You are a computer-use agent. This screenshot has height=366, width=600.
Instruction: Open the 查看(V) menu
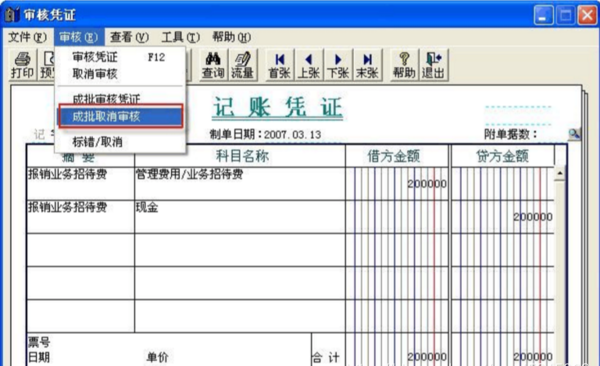pyautogui.click(x=129, y=37)
